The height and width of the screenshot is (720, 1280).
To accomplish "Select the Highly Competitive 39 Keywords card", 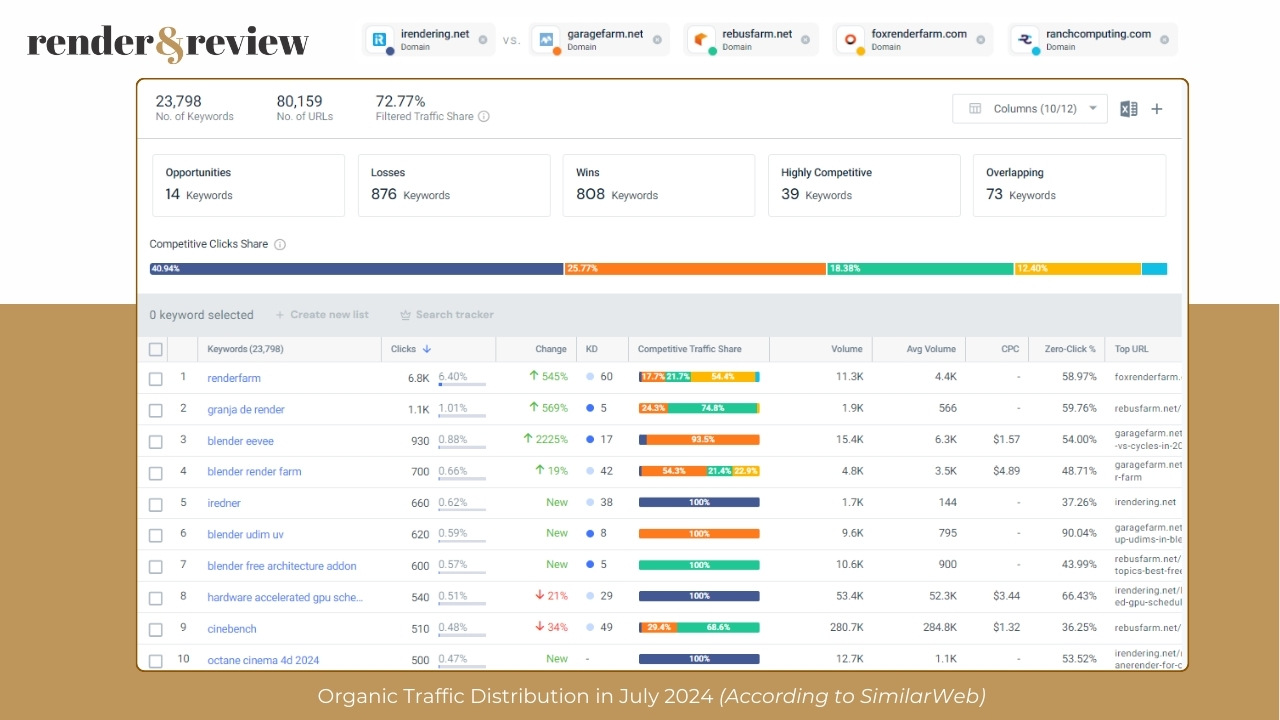I will 864,185.
